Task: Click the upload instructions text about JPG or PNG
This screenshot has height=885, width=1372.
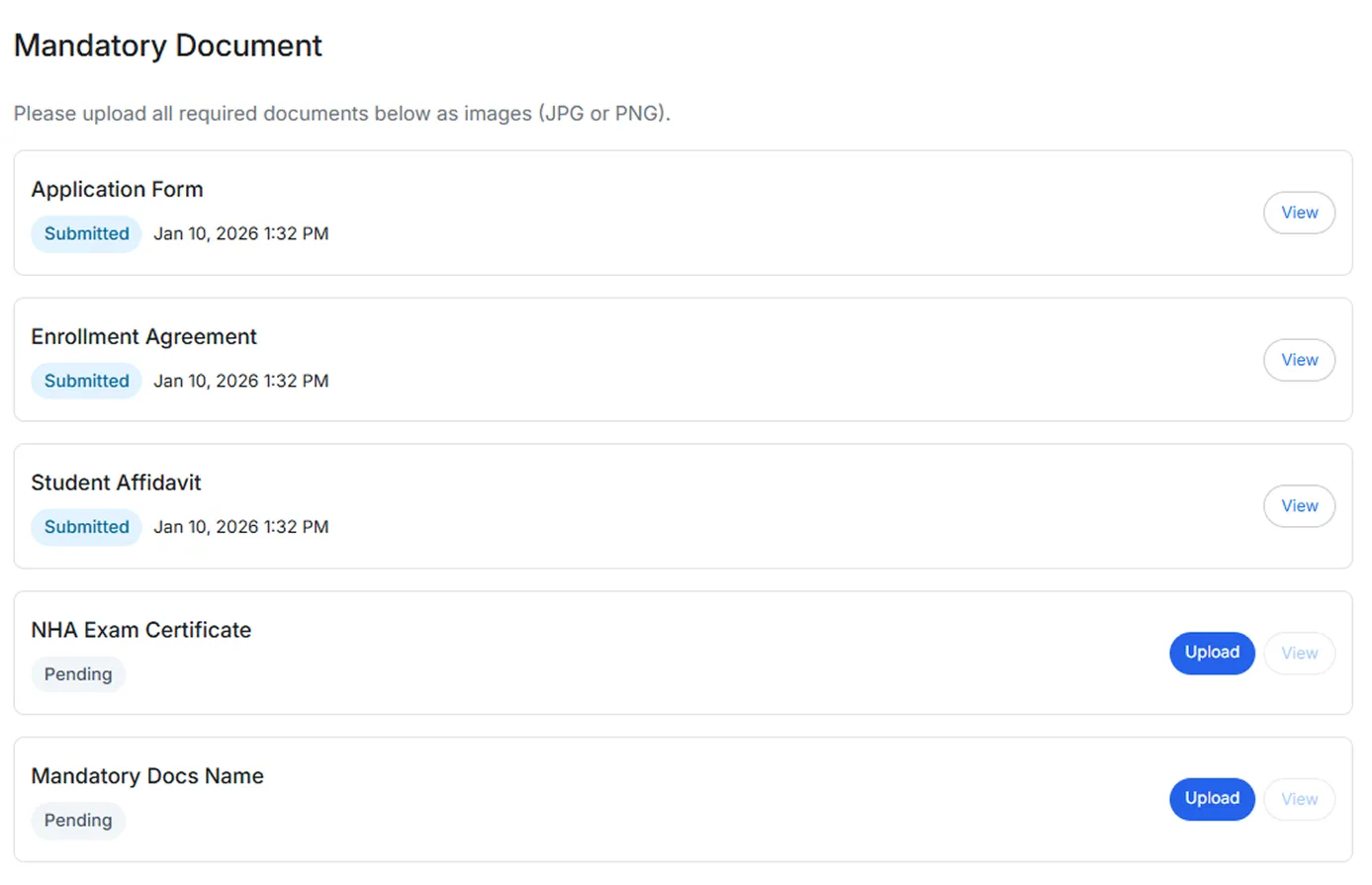Action: pyautogui.click(x=341, y=114)
